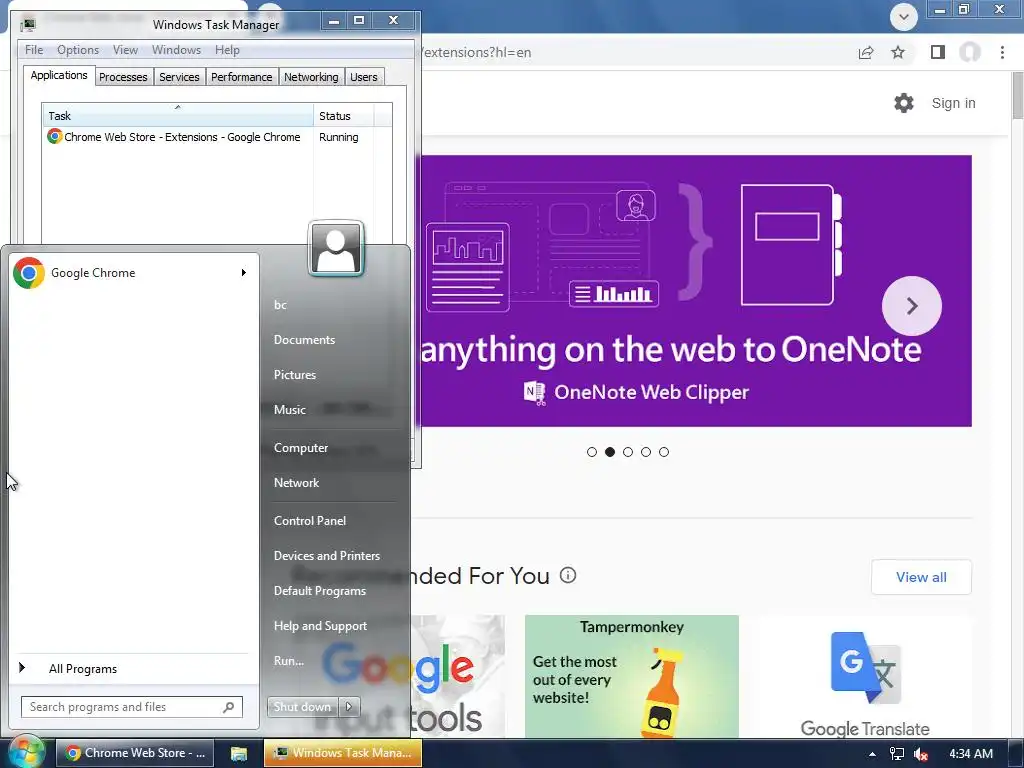Open File Explorer from the taskbar
This screenshot has height=768, width=1024.
tap(239, 754)
